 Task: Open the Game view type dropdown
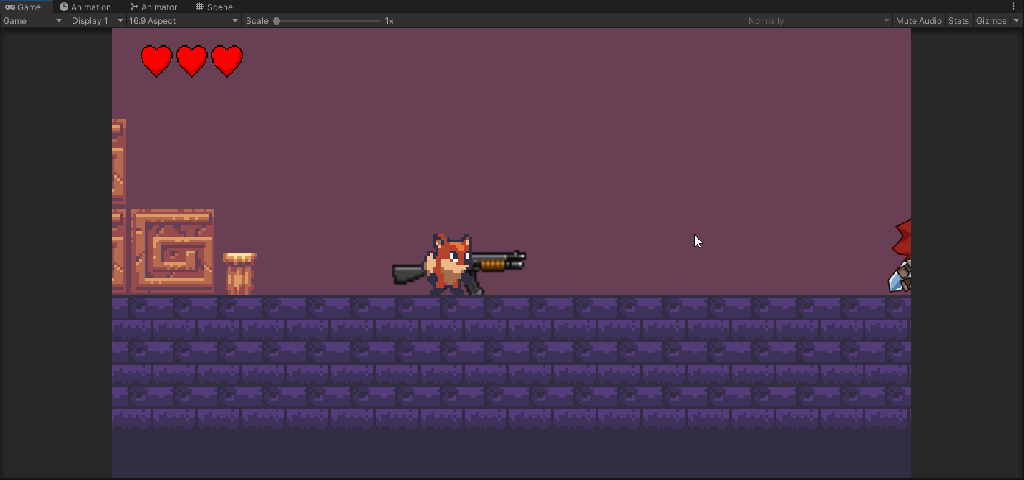tap(33, 21)
